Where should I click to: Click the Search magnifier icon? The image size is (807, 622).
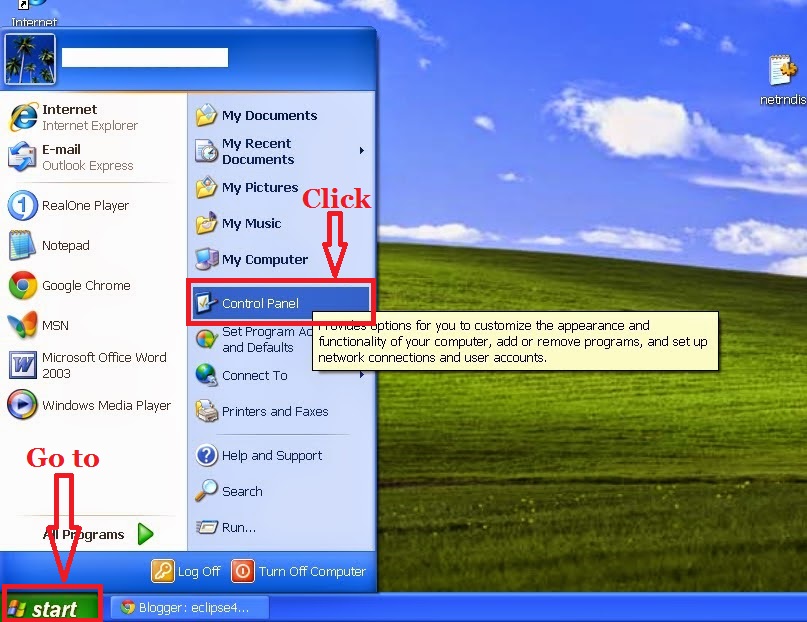coord(206,491)
